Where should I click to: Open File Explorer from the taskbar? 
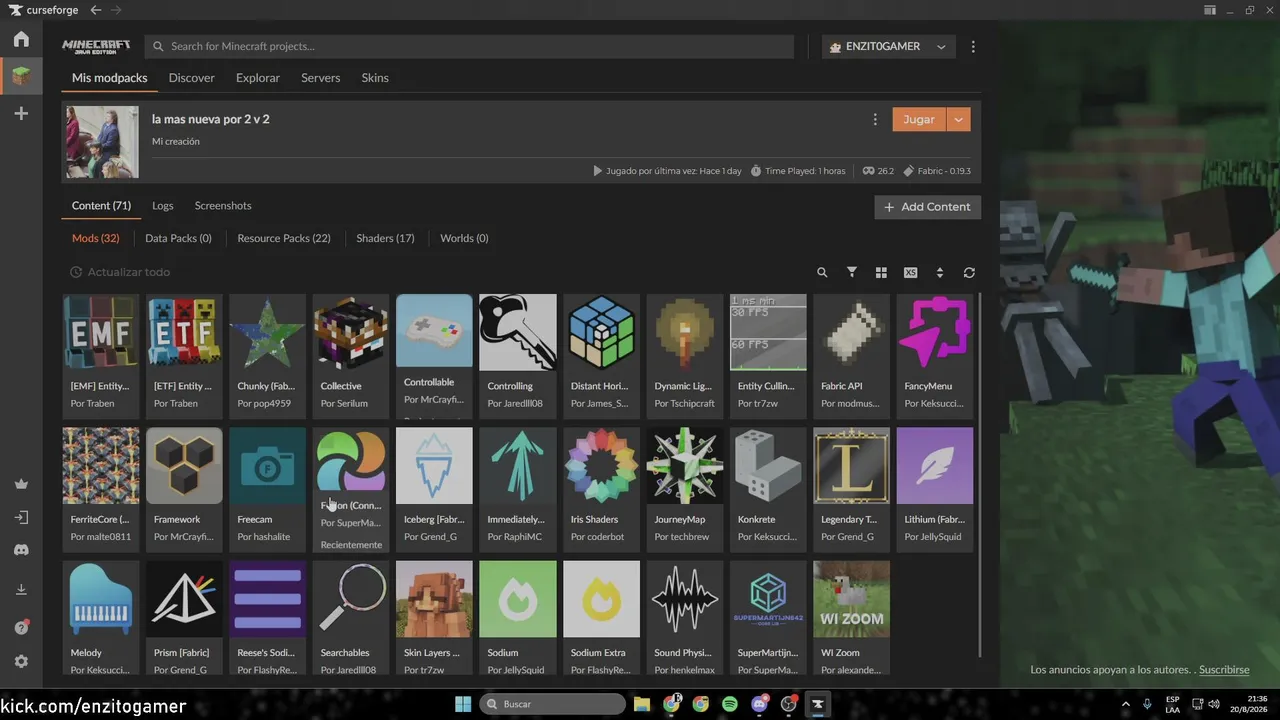(642, 704)
